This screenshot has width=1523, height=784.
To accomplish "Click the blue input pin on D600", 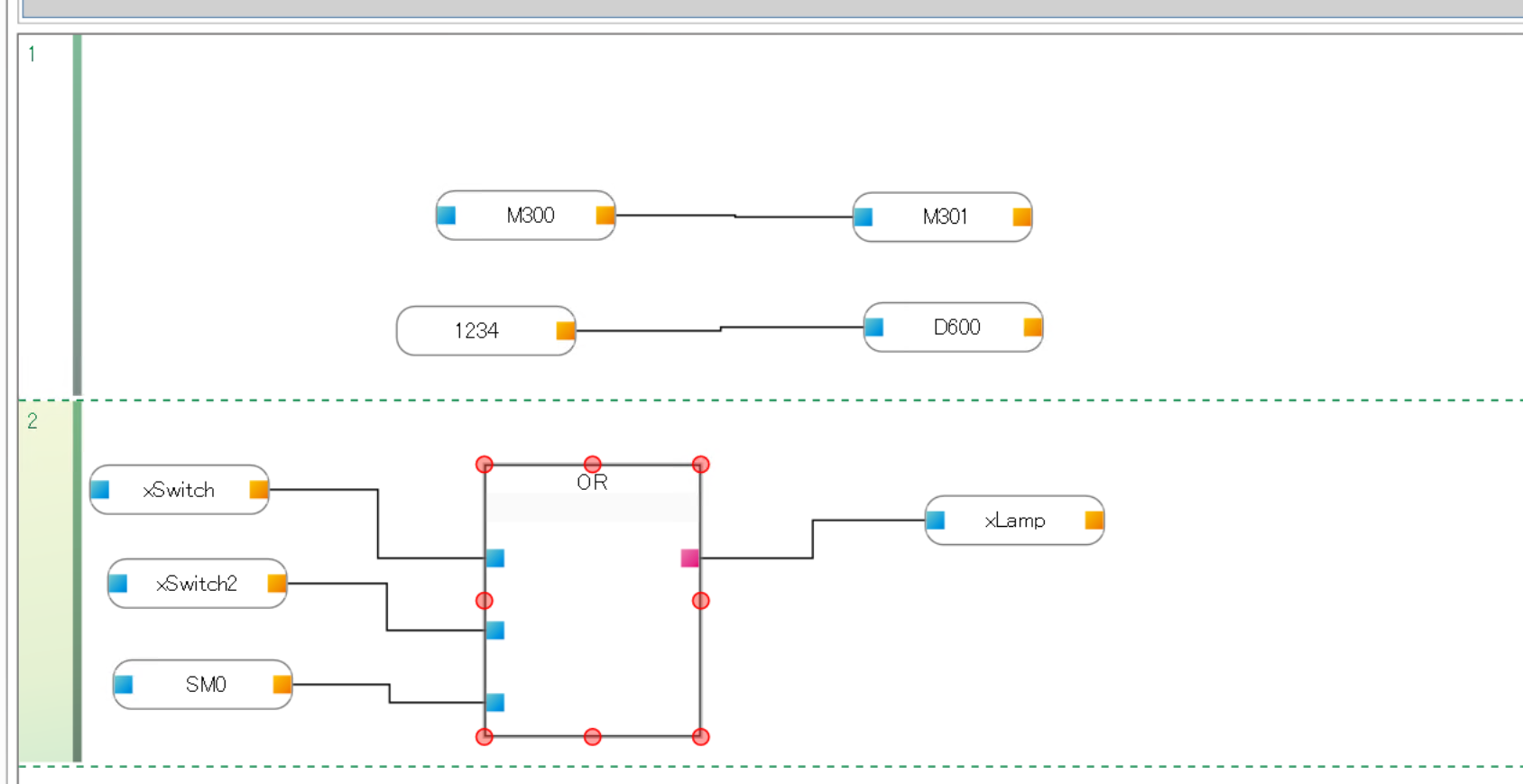I will click(874, 327).
